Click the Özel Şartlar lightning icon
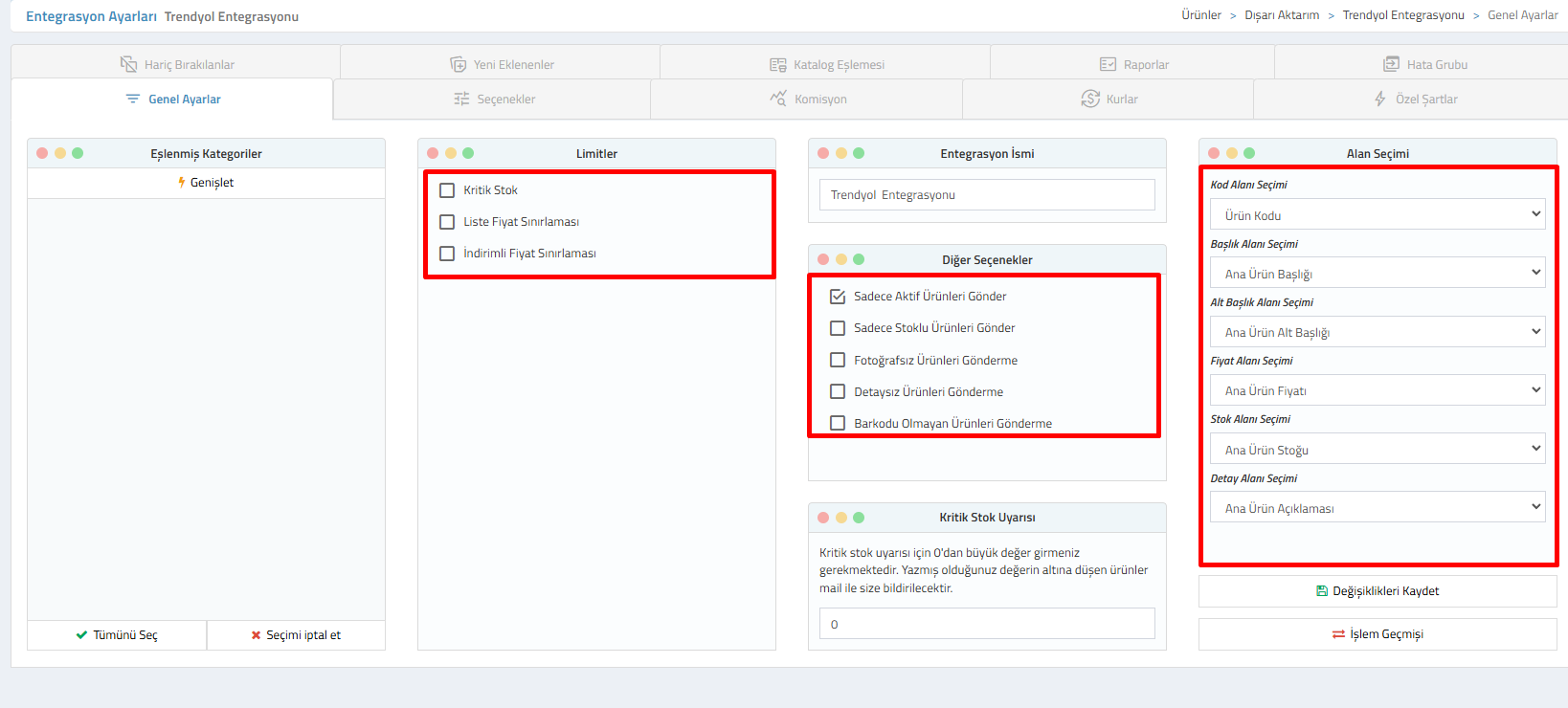 (1379, 99)
